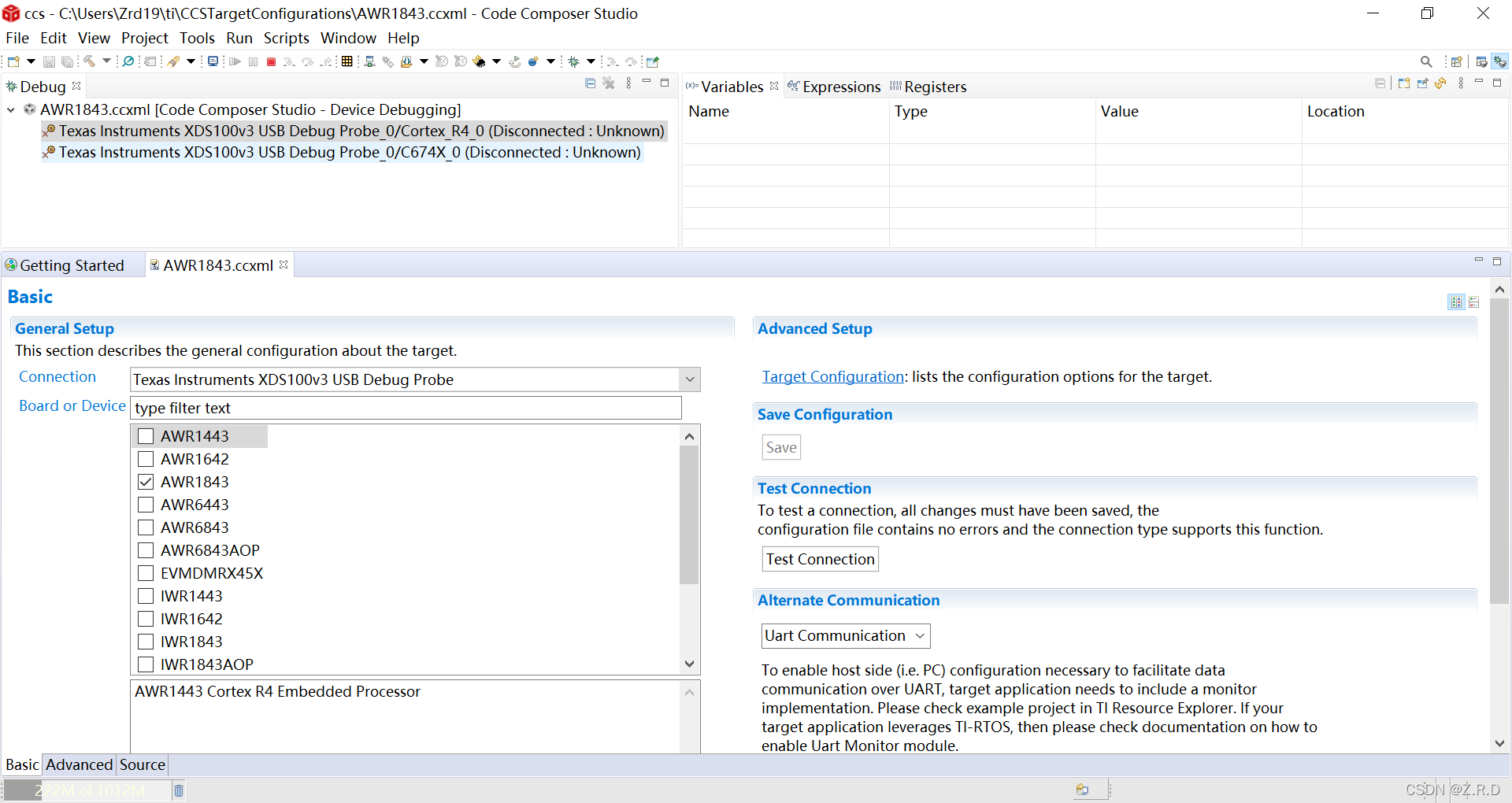Open the rocket flash dropdown arrow
The image size is (1512, 803).
point(191,61)
